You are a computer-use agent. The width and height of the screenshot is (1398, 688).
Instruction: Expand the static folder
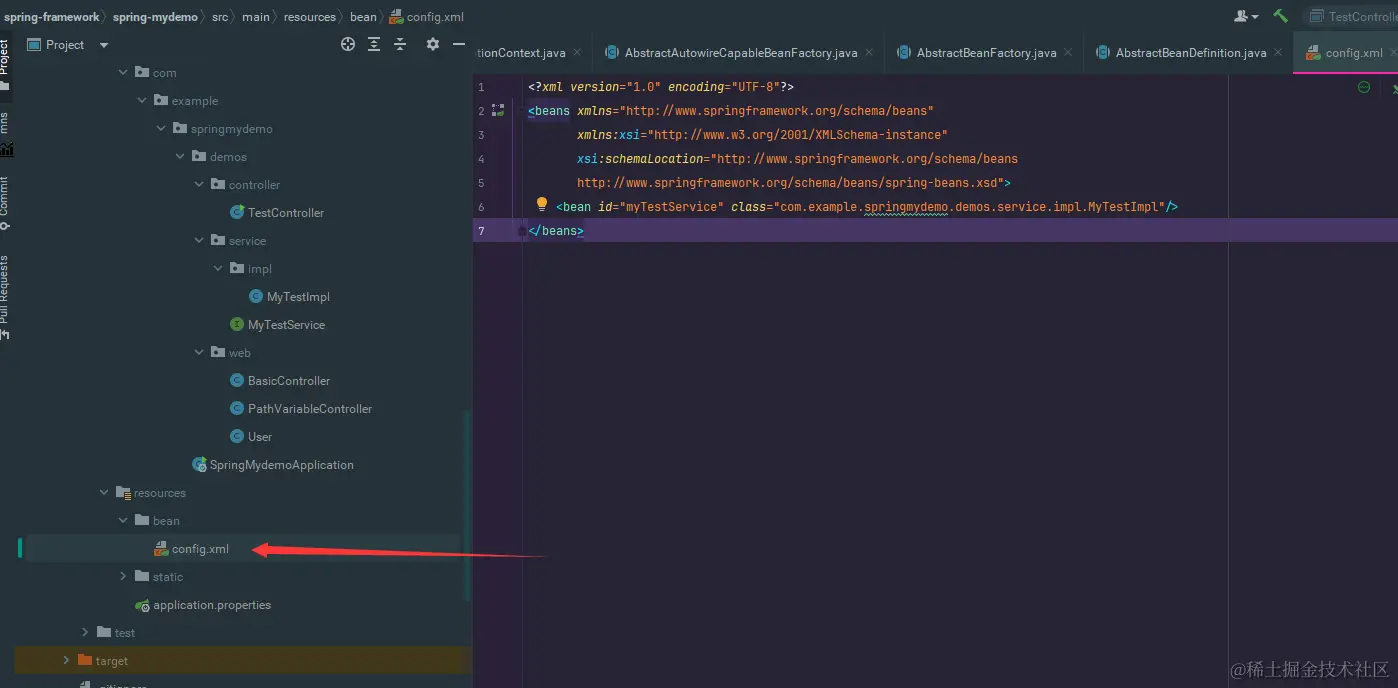pos(123,577)
